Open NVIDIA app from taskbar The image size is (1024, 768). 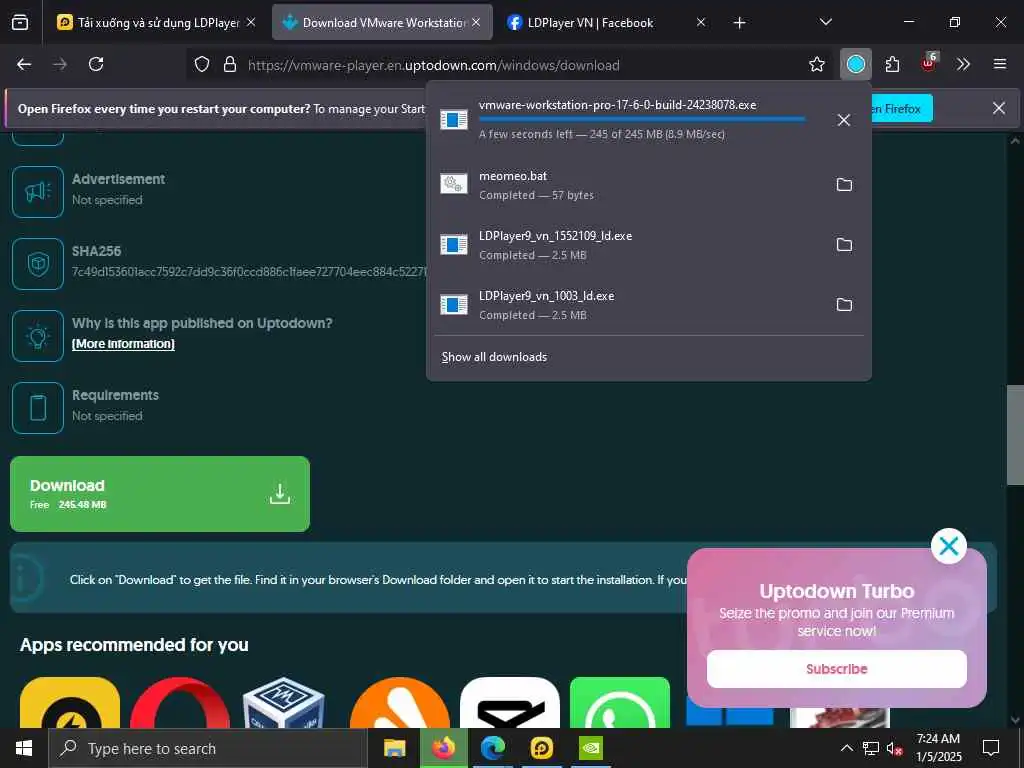[x=591, y=748]
